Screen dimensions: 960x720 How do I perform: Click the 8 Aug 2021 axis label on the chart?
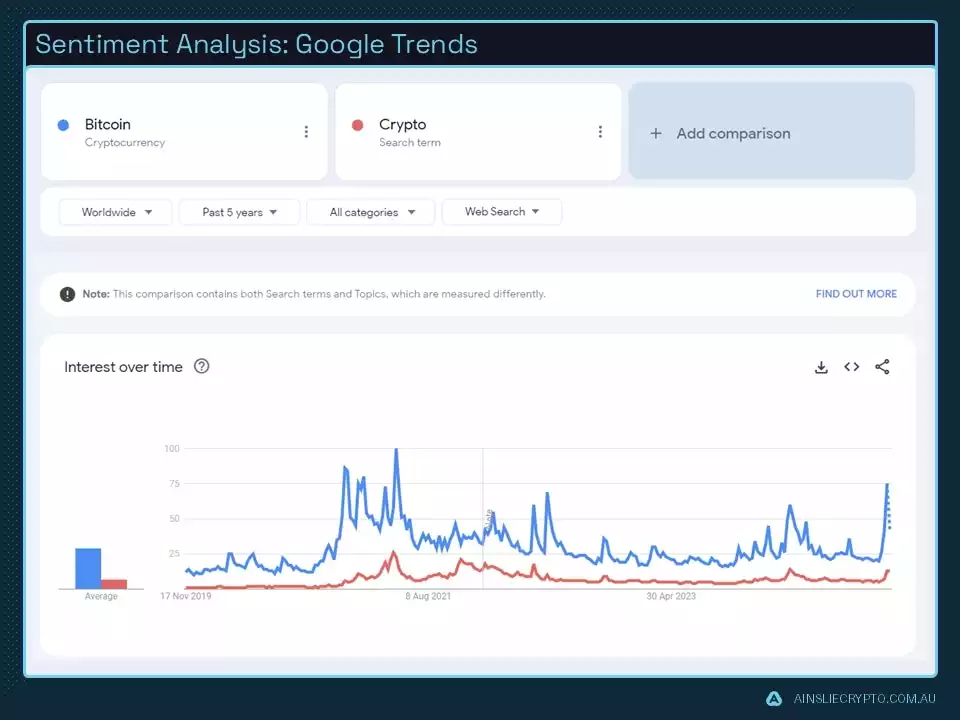pyautogui.click(x=427, y=595)
